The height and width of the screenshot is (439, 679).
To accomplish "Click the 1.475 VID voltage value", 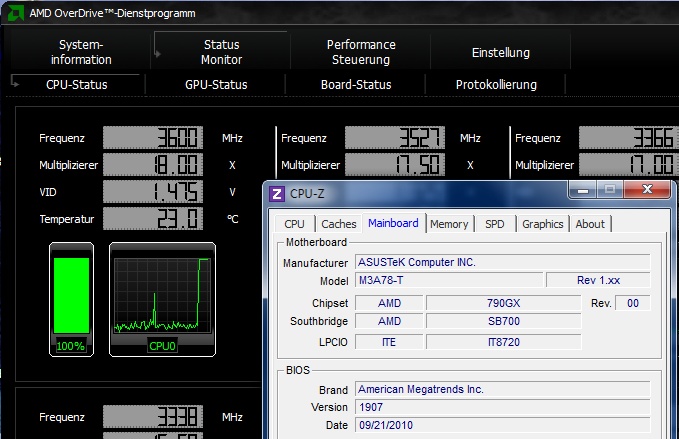I will (153, 192).
